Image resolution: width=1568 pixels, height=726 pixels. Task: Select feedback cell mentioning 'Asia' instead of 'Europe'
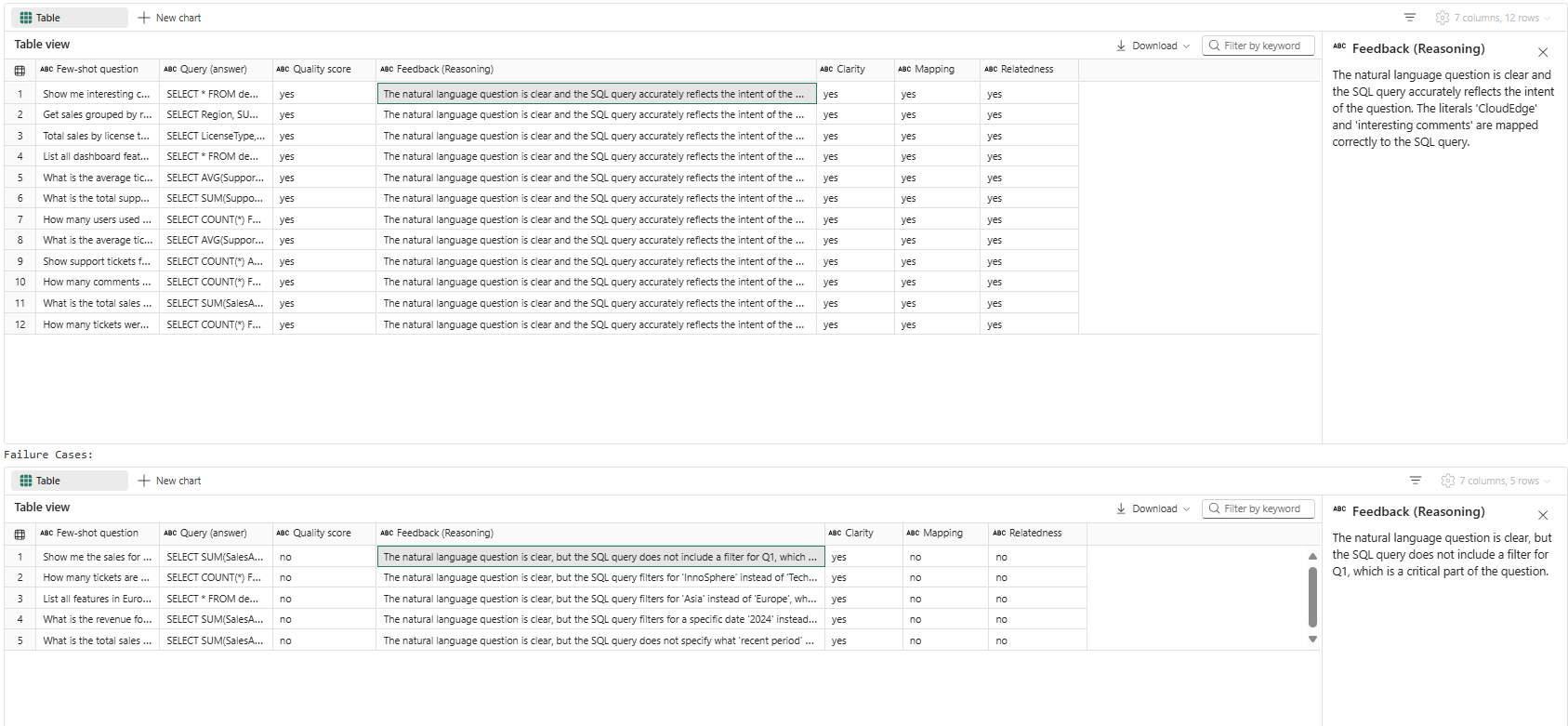tap(600, 600)
